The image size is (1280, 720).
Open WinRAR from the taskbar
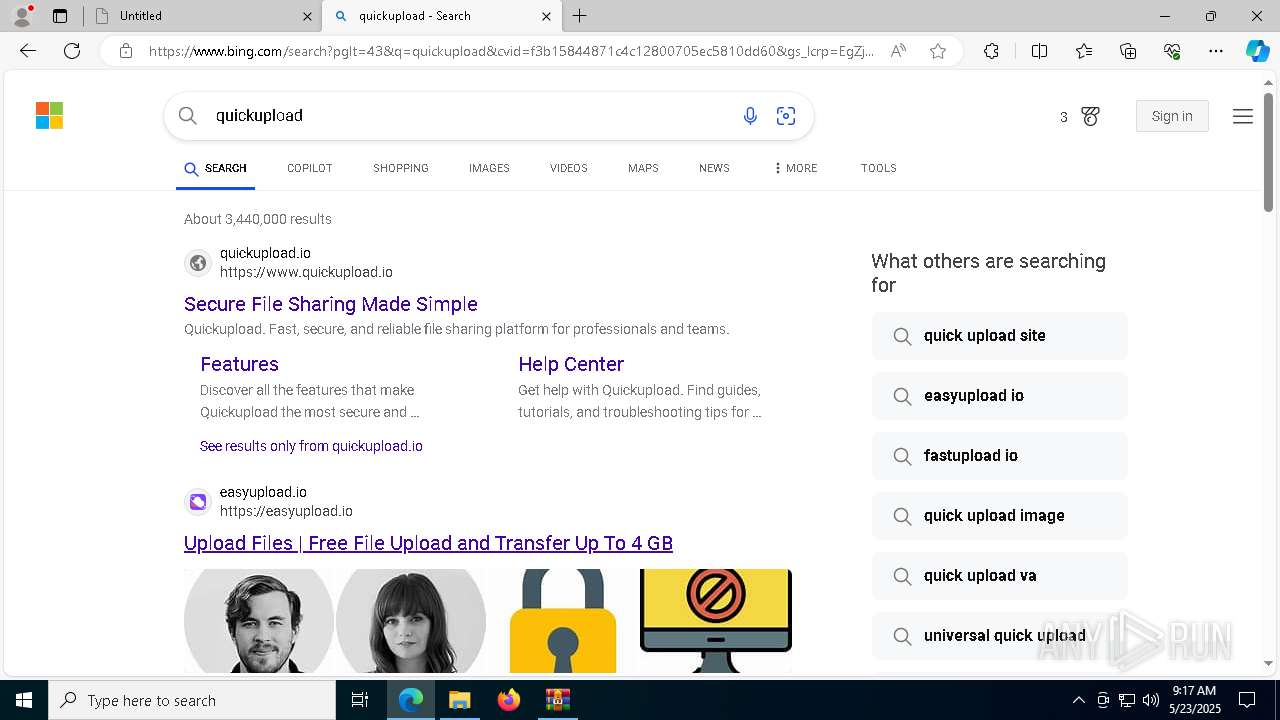[557, 700]
